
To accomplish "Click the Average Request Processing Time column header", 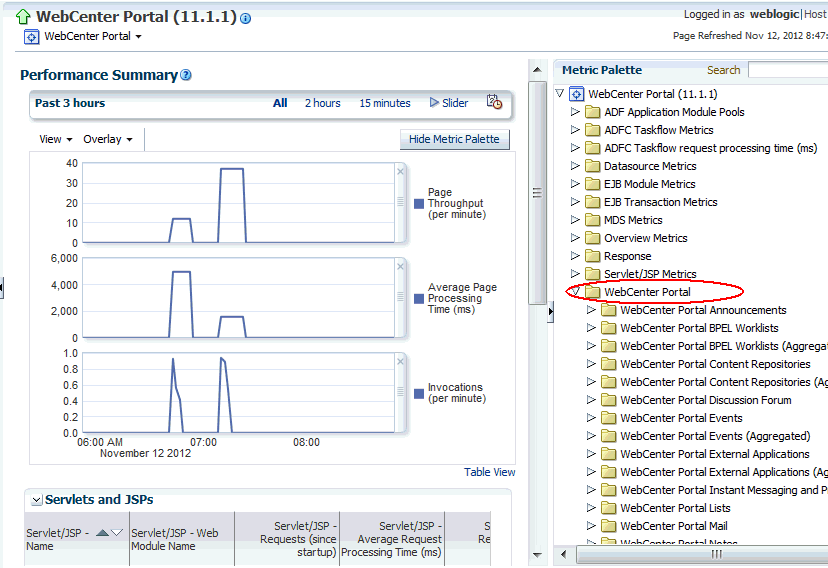I will pos(391,539).
